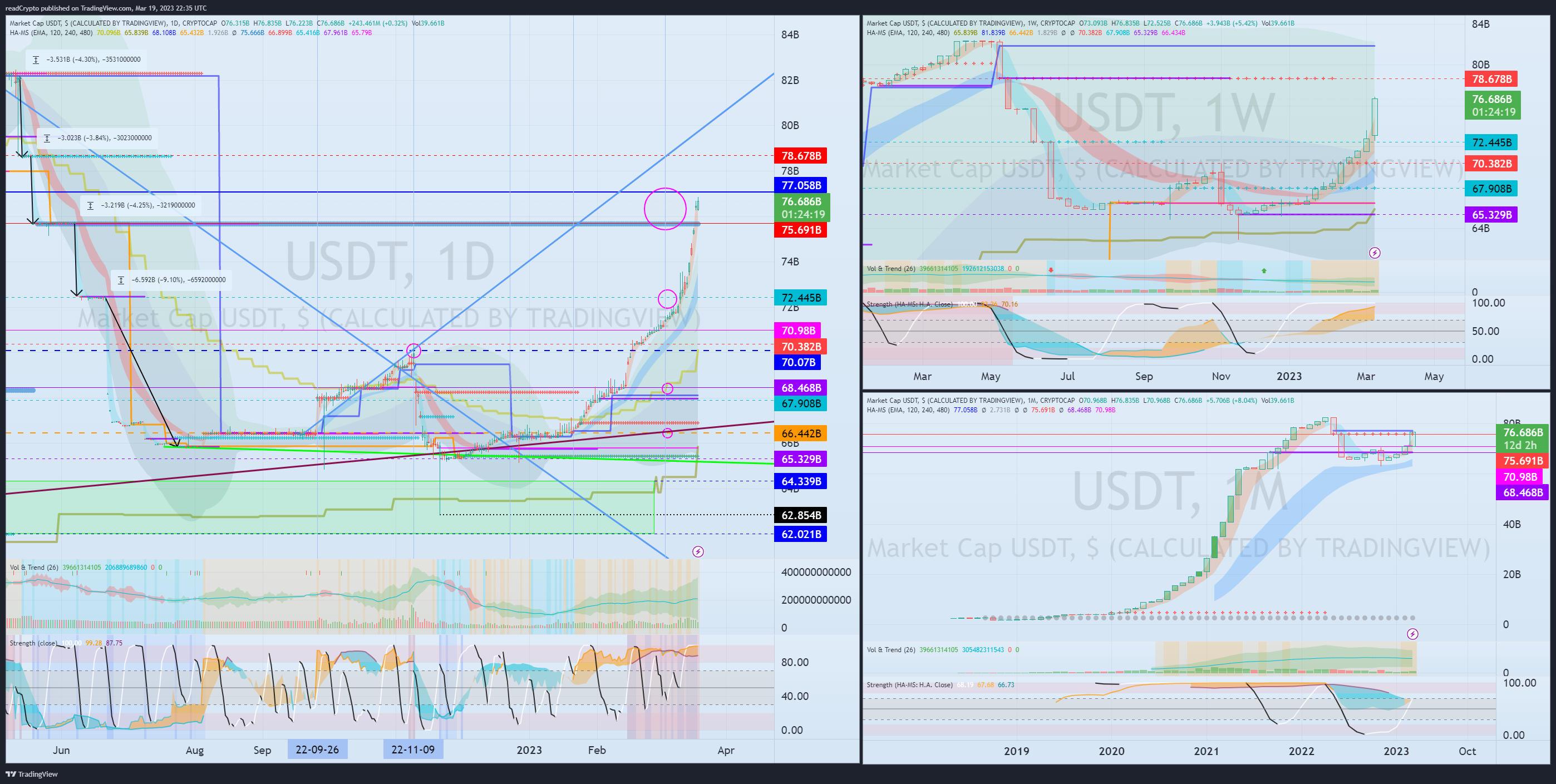This screenshot has width=1556, height=784.
Task: Click the lightning event icon on the 1M chart
Action: 1412,634
